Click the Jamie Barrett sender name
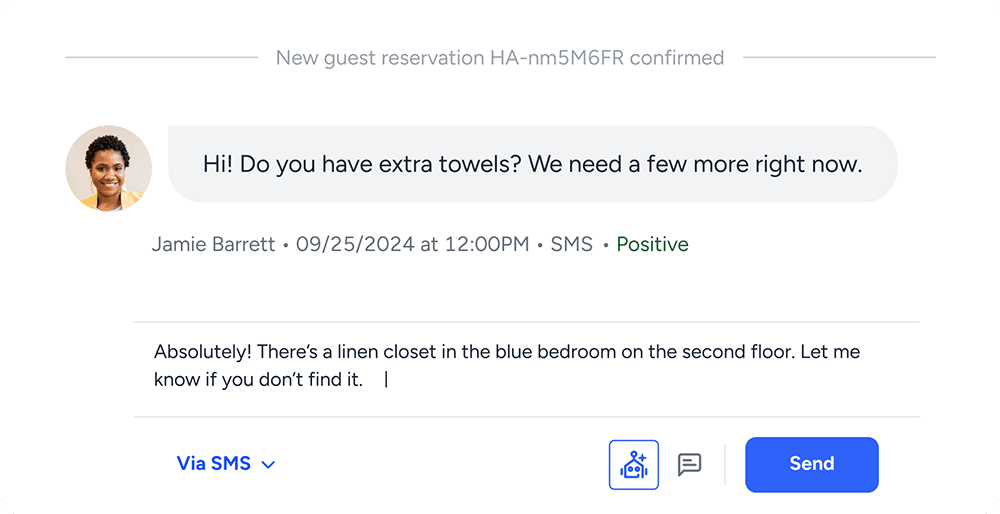 [x=213, y=245]
